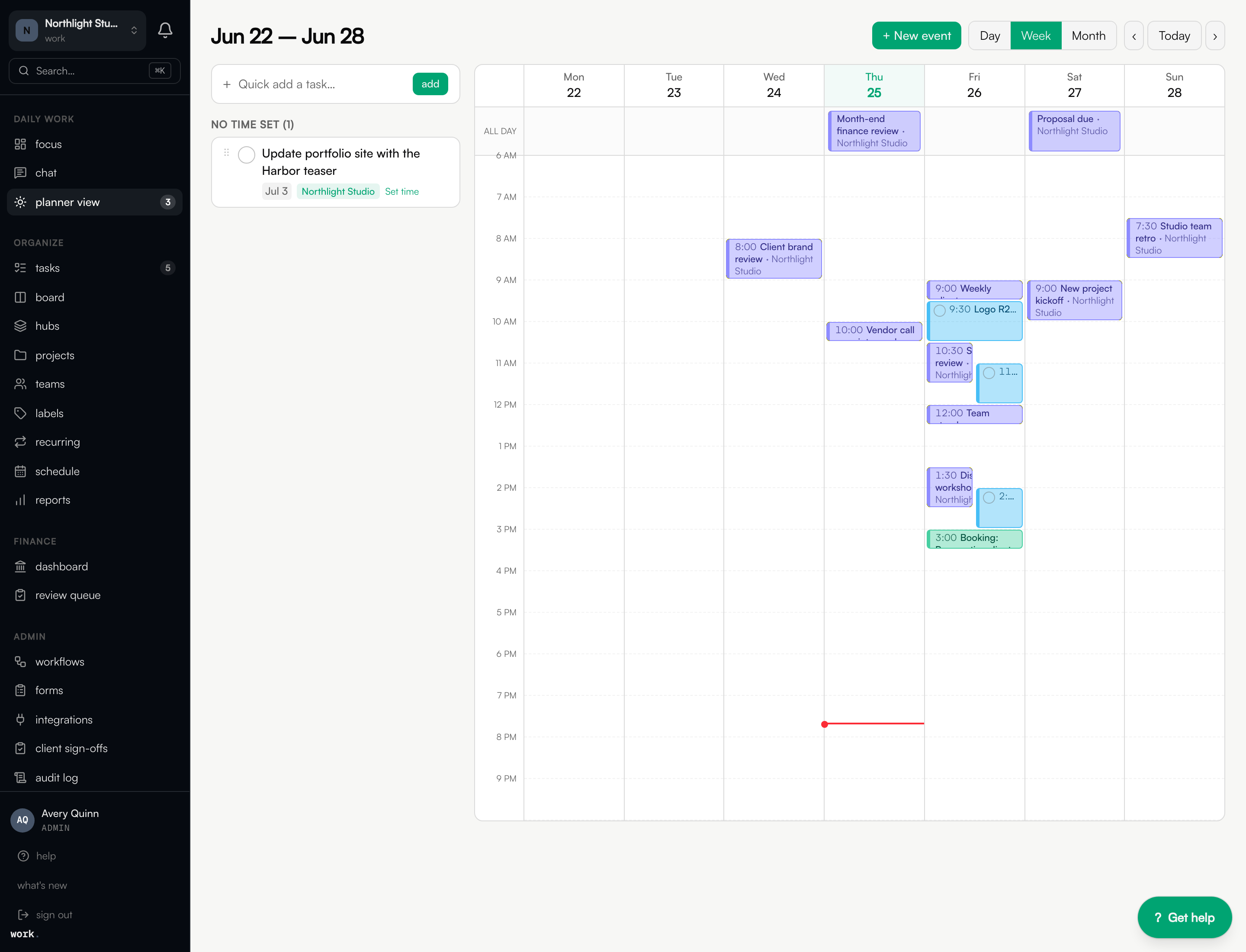The width and height of the screenshot is (1246, 952).
Task: Click the Tue 23 day header
Action: (674, 85)
